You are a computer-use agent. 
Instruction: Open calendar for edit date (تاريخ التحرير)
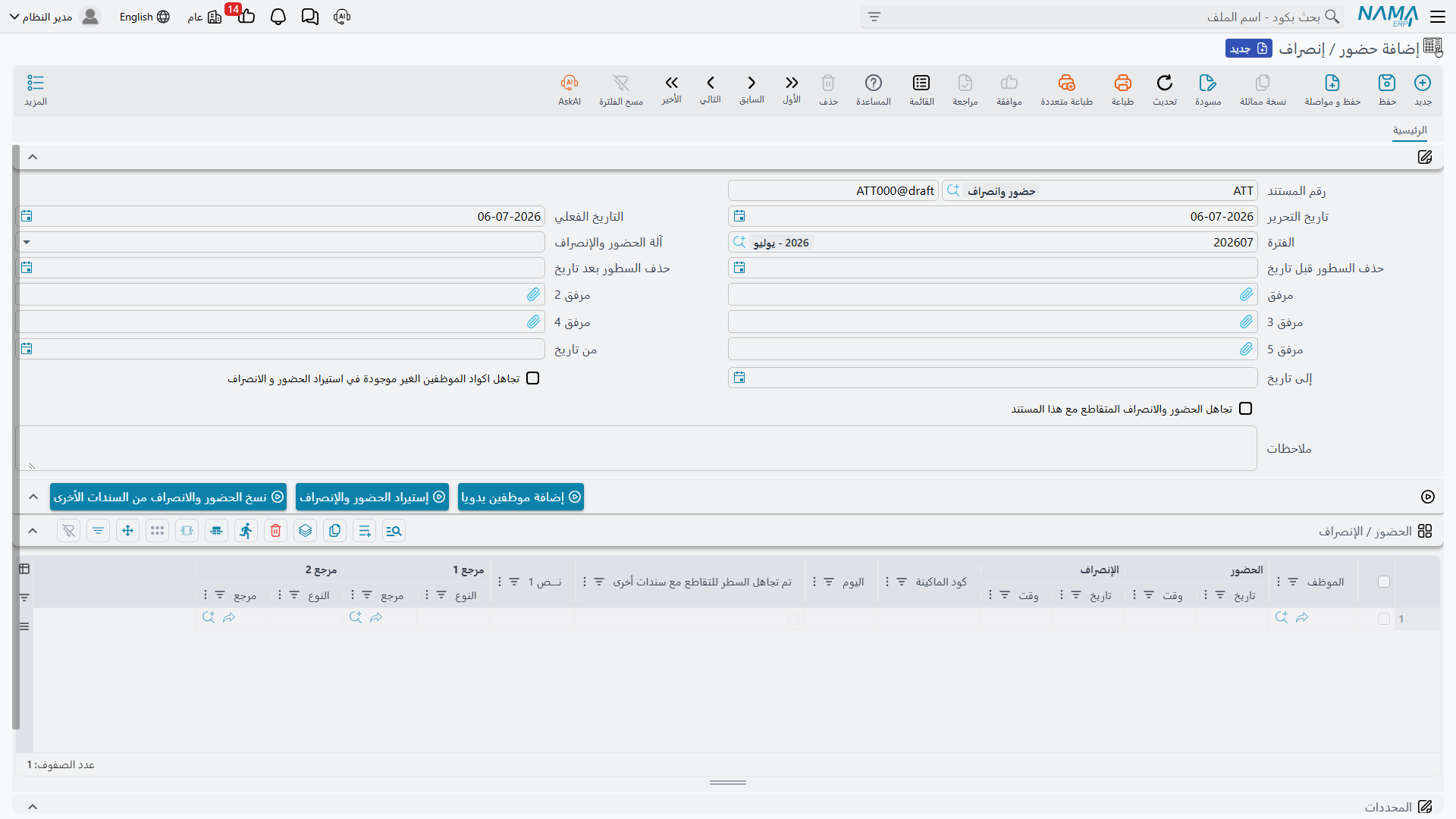tap(739, 217)
